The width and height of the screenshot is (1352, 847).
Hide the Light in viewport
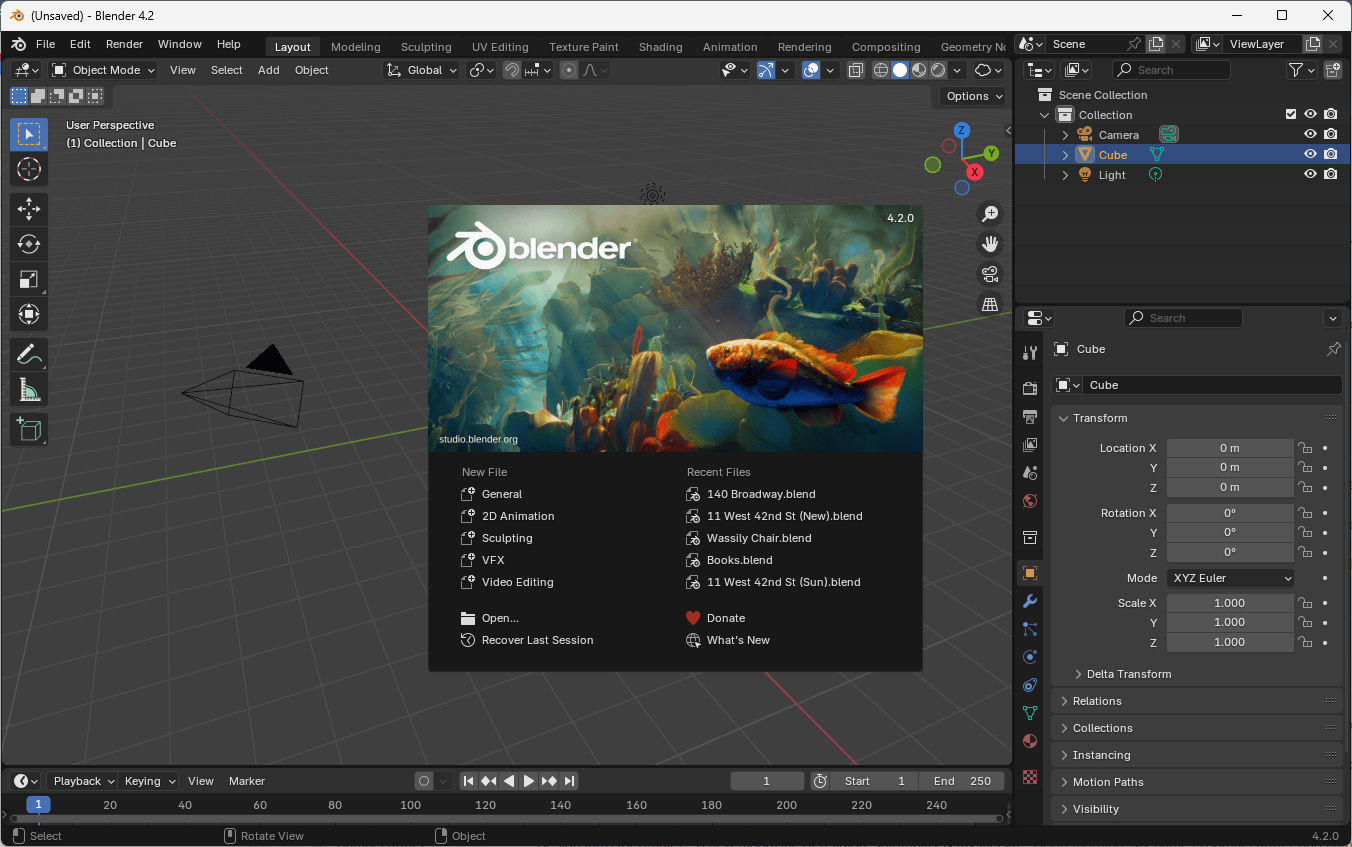click(x=1310, y=174)
